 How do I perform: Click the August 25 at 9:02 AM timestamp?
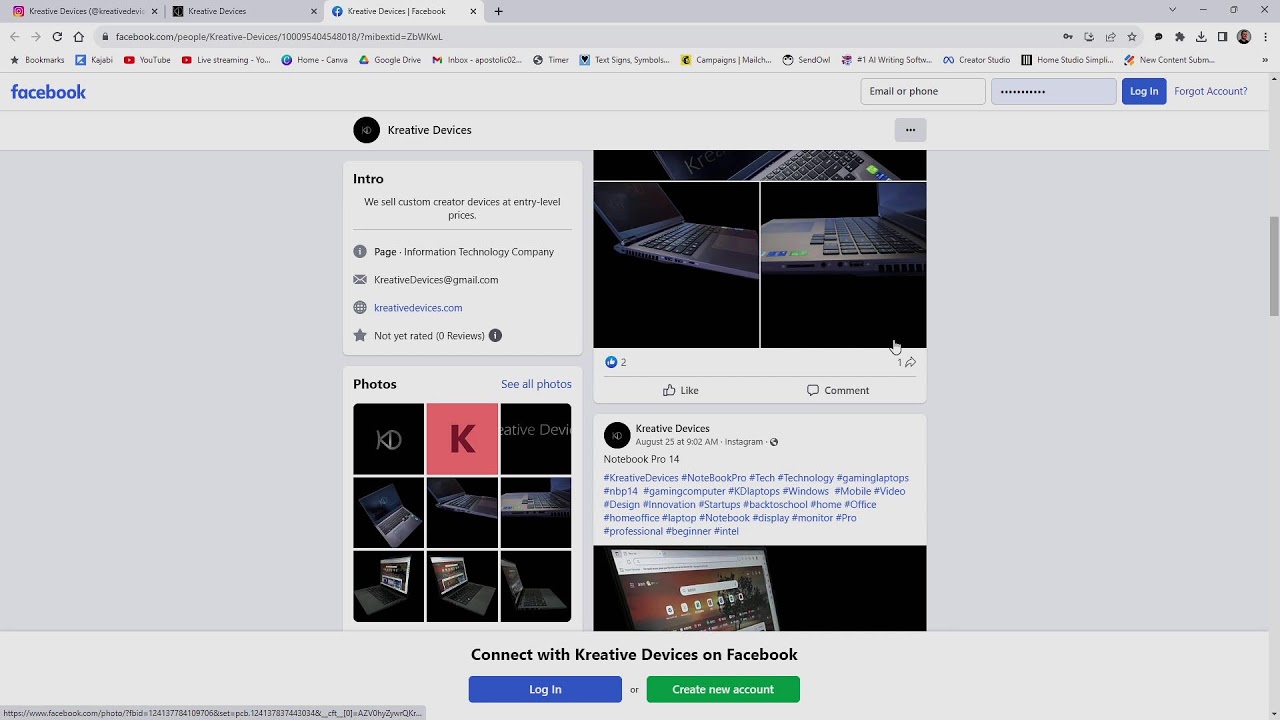[x=677, y=442]
